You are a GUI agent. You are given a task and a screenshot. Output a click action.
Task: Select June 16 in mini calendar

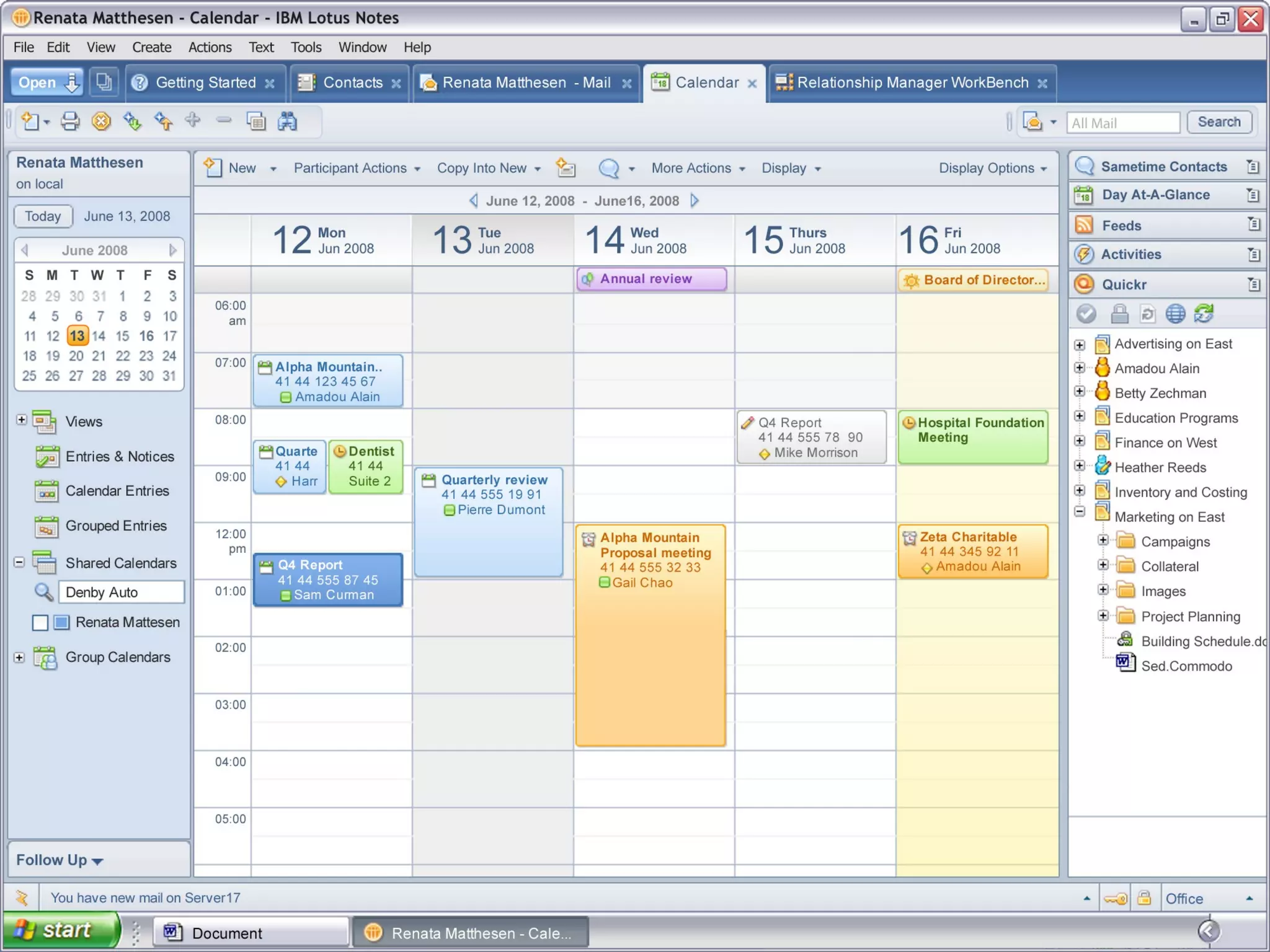(146, 336)
